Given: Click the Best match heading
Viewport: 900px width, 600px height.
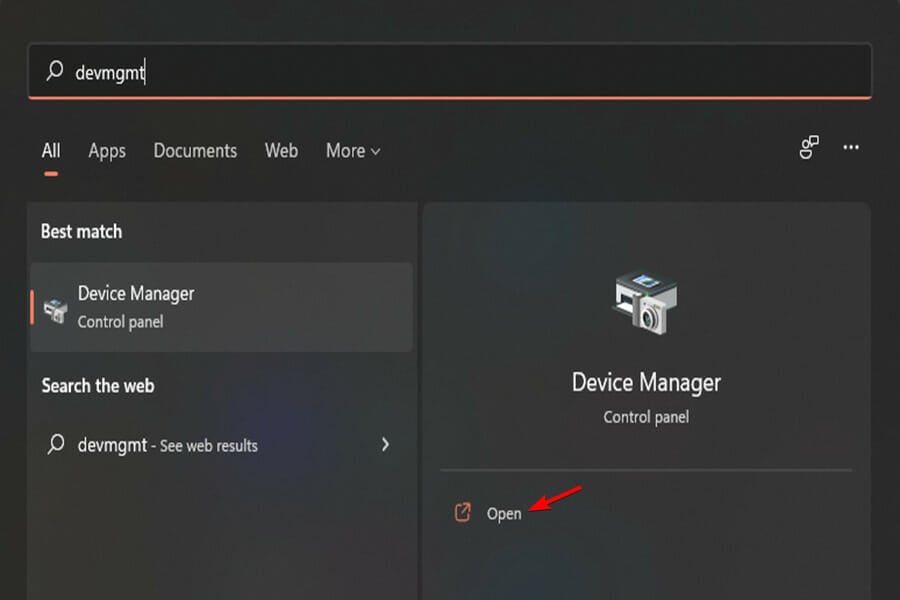Looking at the screenshot, I should tap(82, 231).
